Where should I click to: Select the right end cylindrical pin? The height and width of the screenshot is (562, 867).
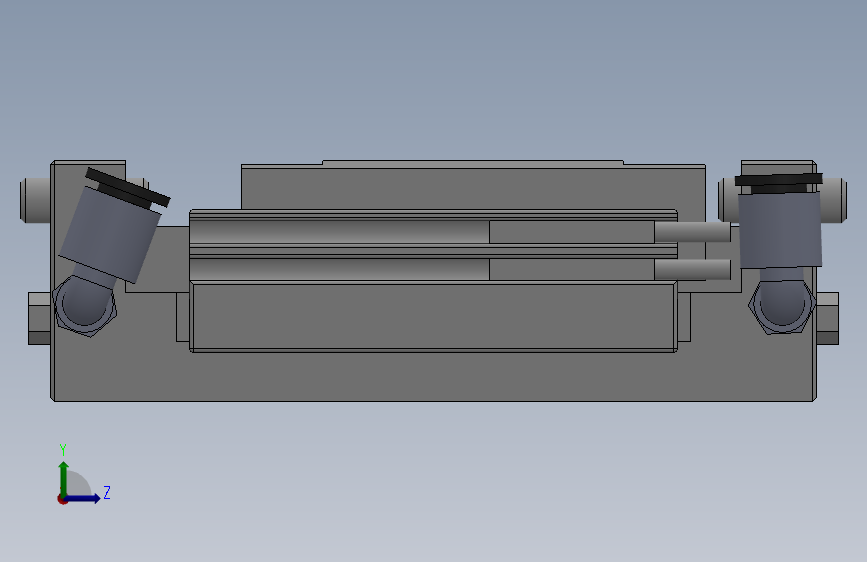click(x=834, y=200)
